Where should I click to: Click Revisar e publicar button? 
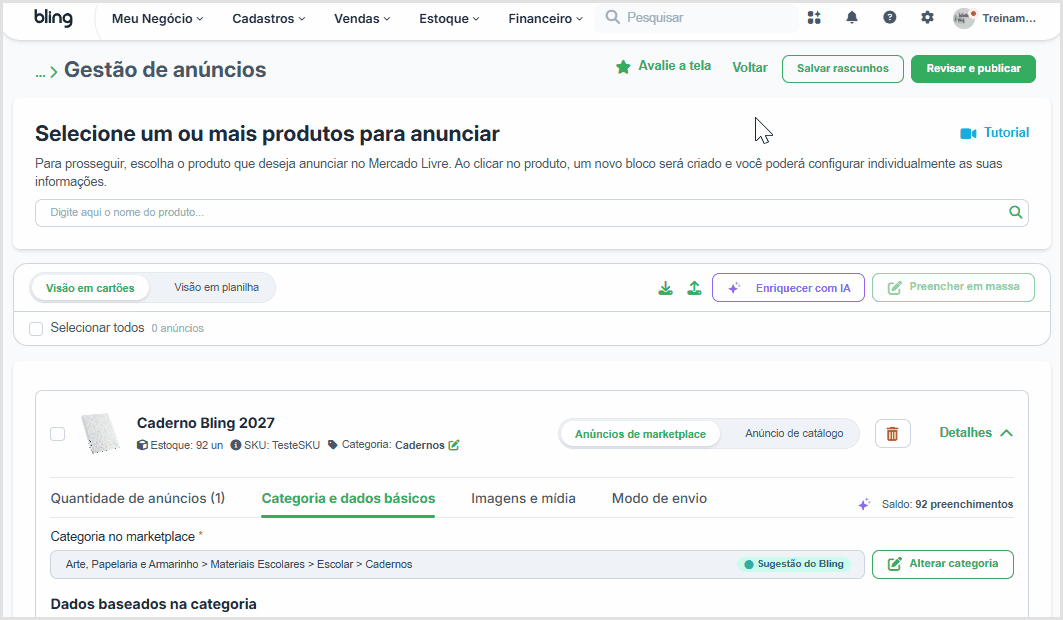tap(974, 68)
